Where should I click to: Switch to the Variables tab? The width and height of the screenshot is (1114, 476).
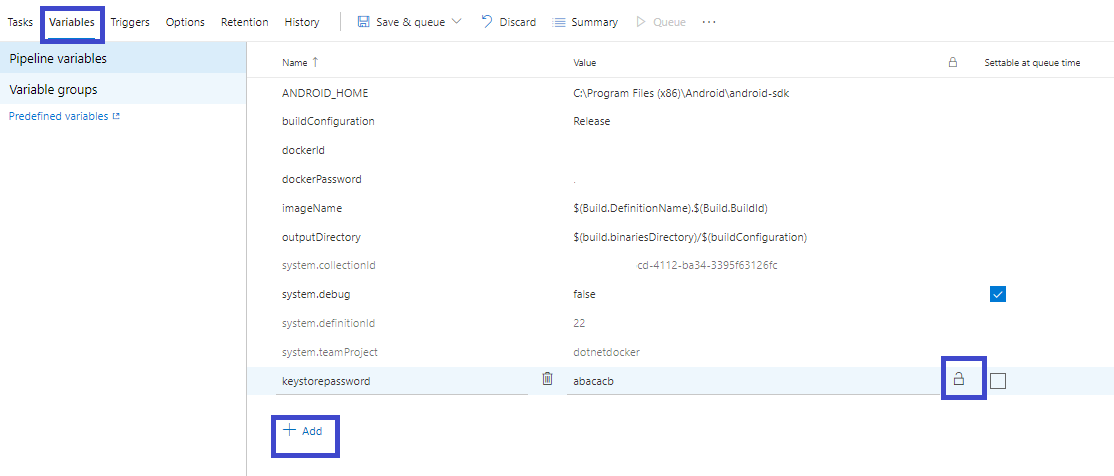click(72, 22)
